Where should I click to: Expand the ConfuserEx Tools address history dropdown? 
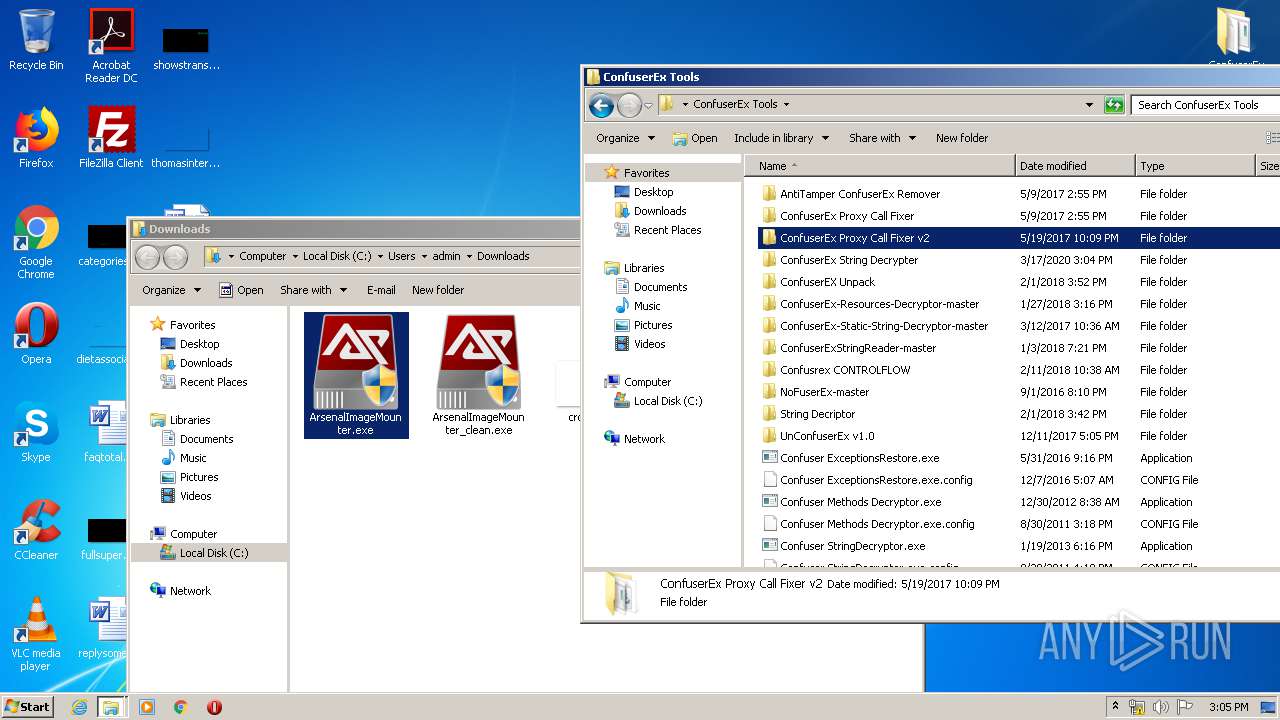(1089, 104)
